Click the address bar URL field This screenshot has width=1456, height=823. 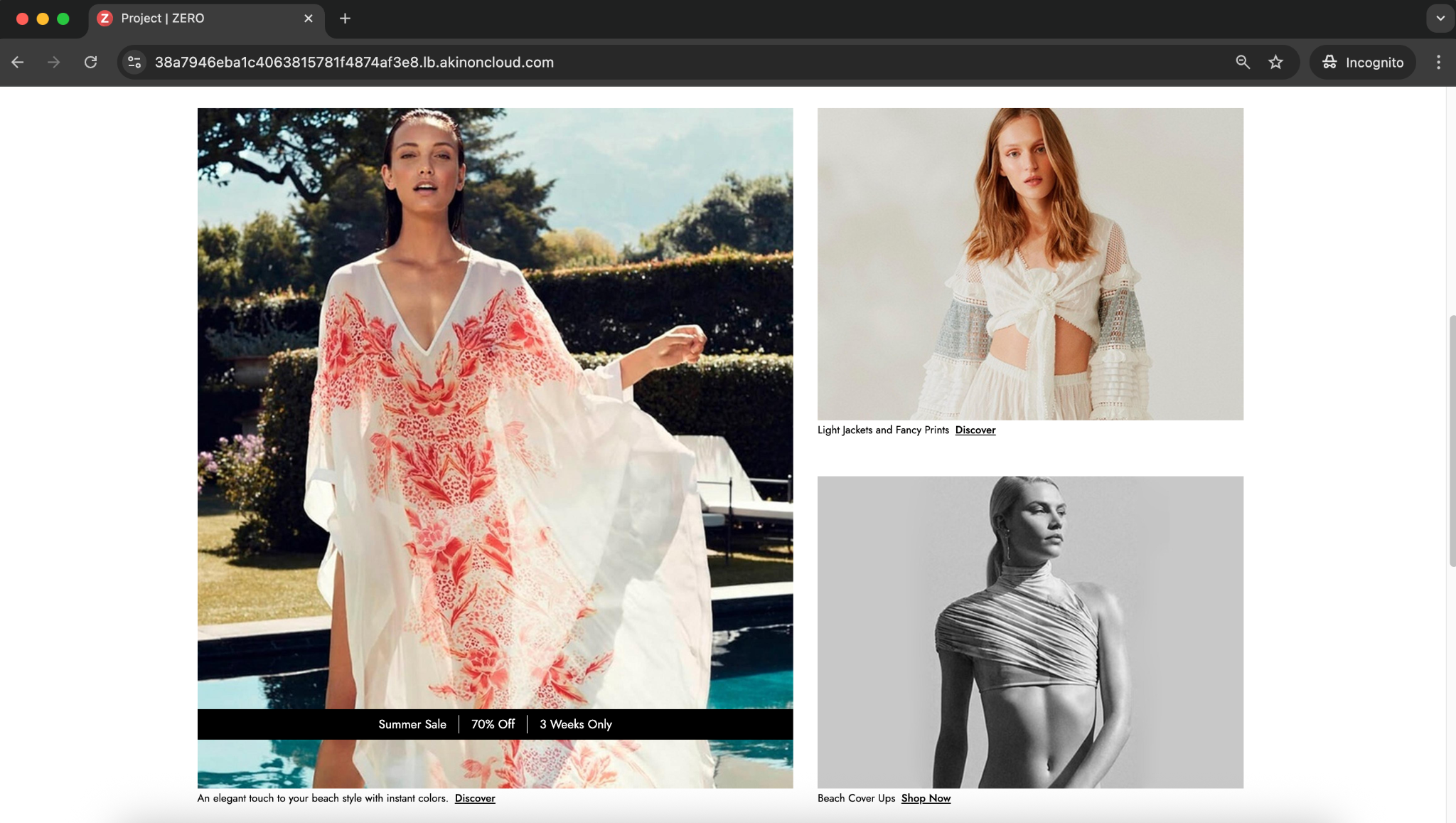coord(640,62)
